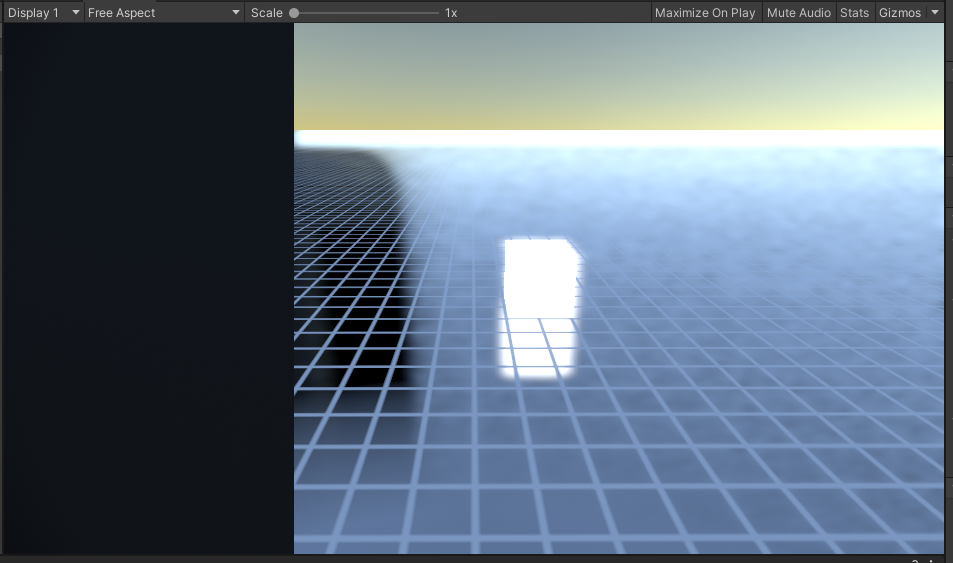Click the cube's bright reflection on the floor
Screen dimensions: 953x563
click(538, 350)
